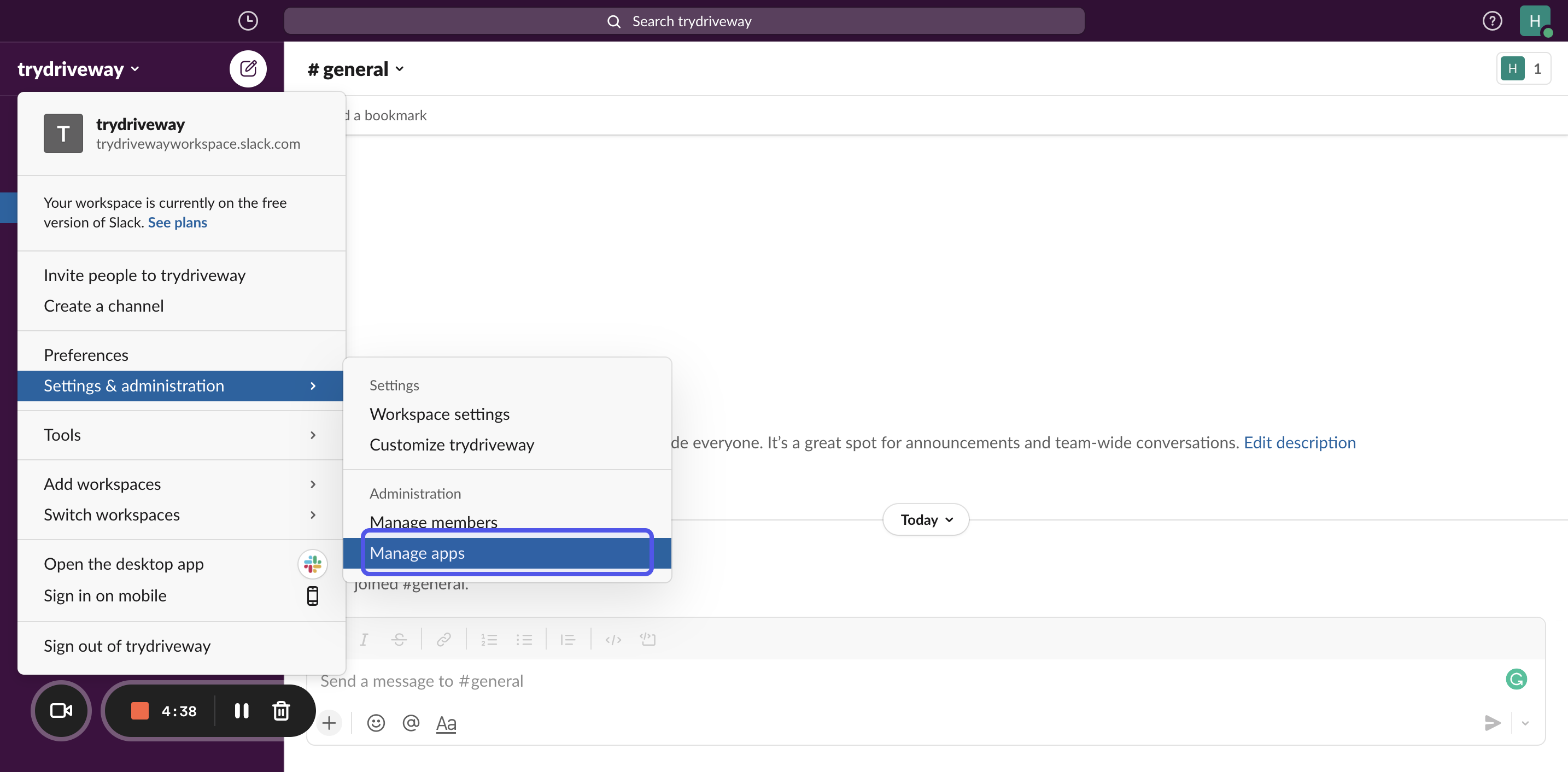1568x772 pixels.
Task: Click the send message arrow
Action: 1492,723
